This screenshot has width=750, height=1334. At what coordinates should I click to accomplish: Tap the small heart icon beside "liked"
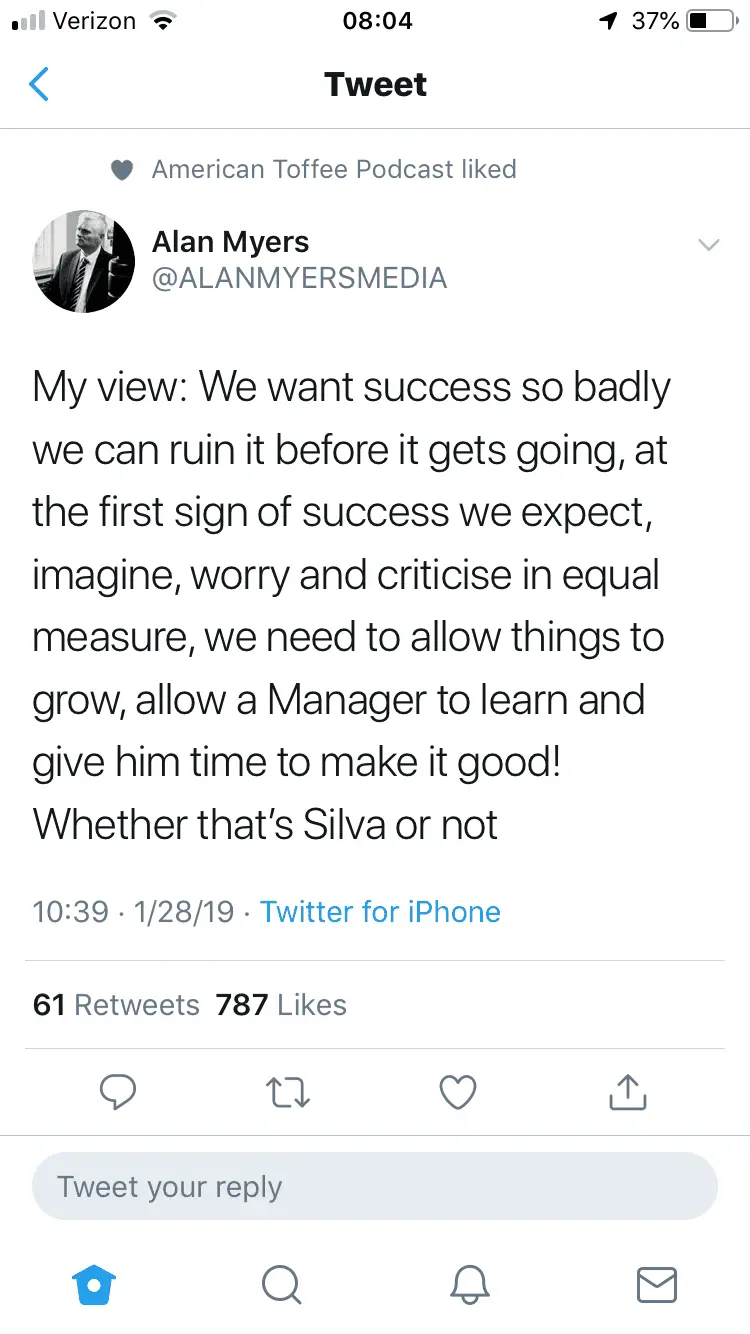point(122,171)
